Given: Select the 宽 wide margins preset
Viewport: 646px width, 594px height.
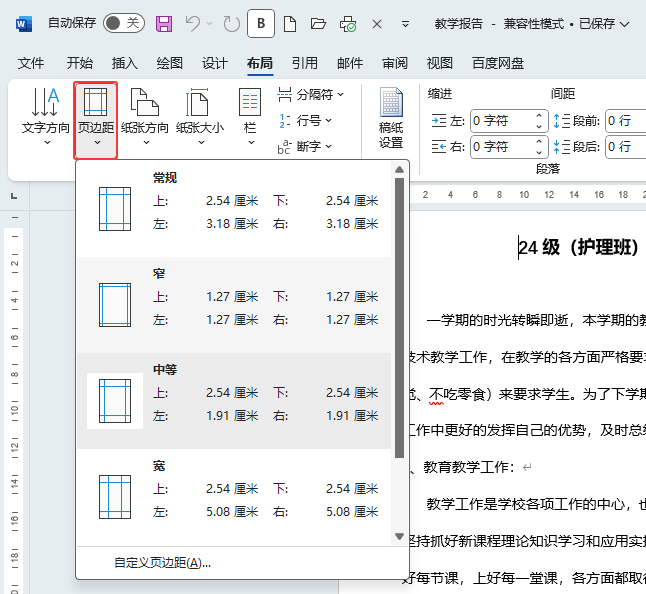Looking at the screenshot, I should coord(234,497).
